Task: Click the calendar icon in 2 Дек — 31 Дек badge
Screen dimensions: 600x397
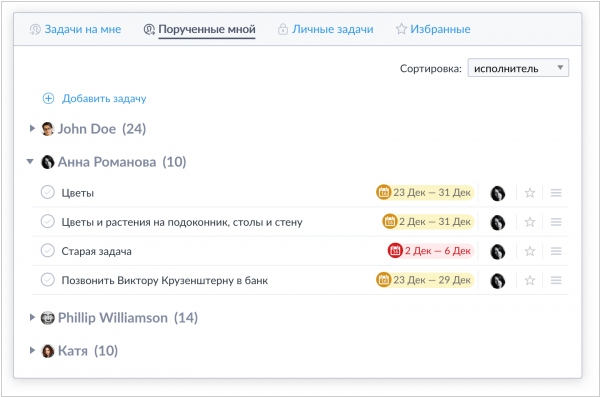Action: tap(390, 222)
